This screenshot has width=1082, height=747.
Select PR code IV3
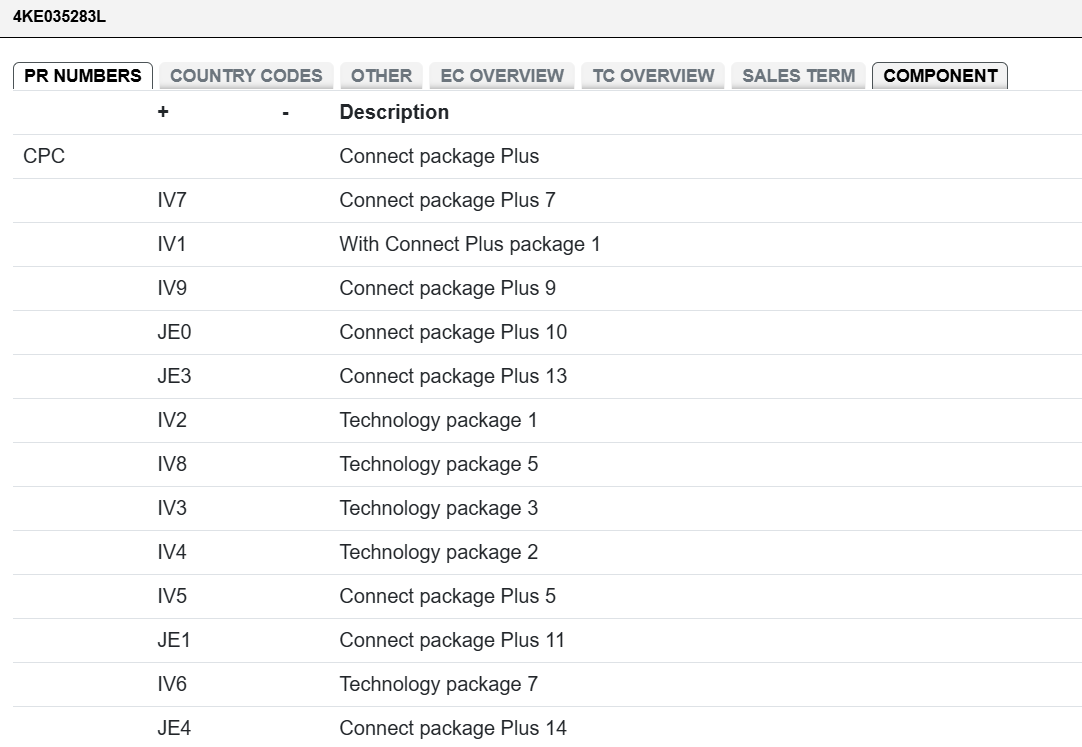(172, 508)
